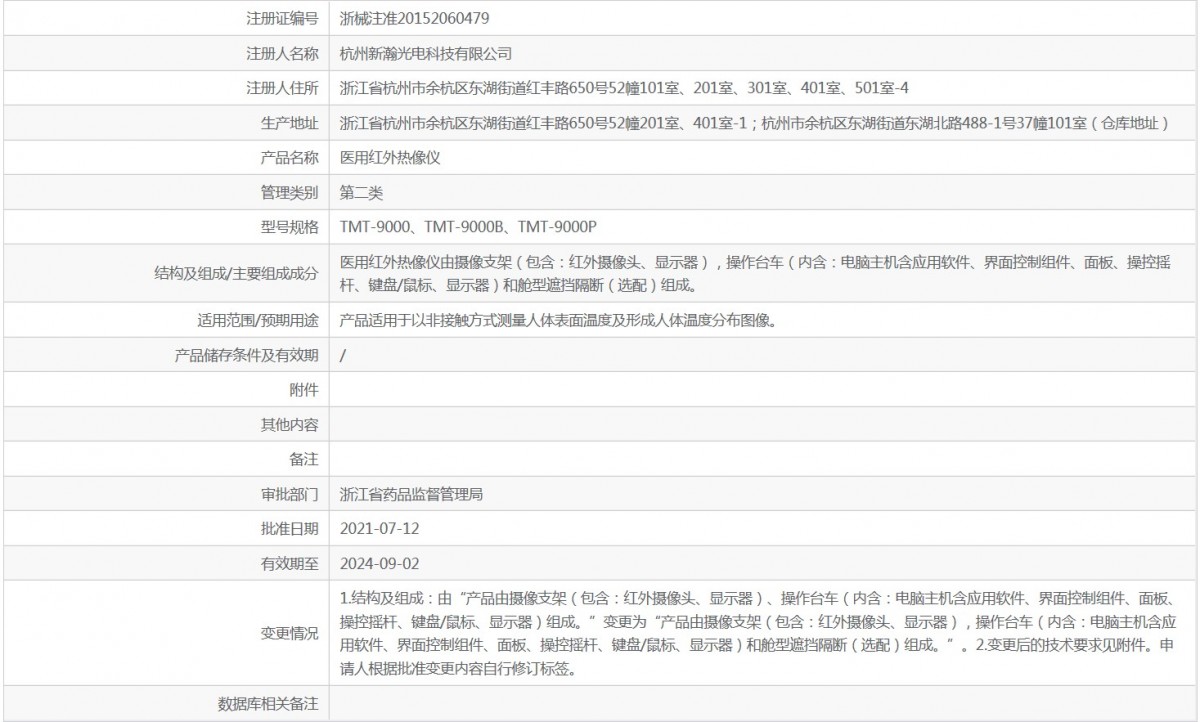The image size is (1200, 722).
Task: Click the 数据库相关备注 label
Action: (x=268, y=704)
